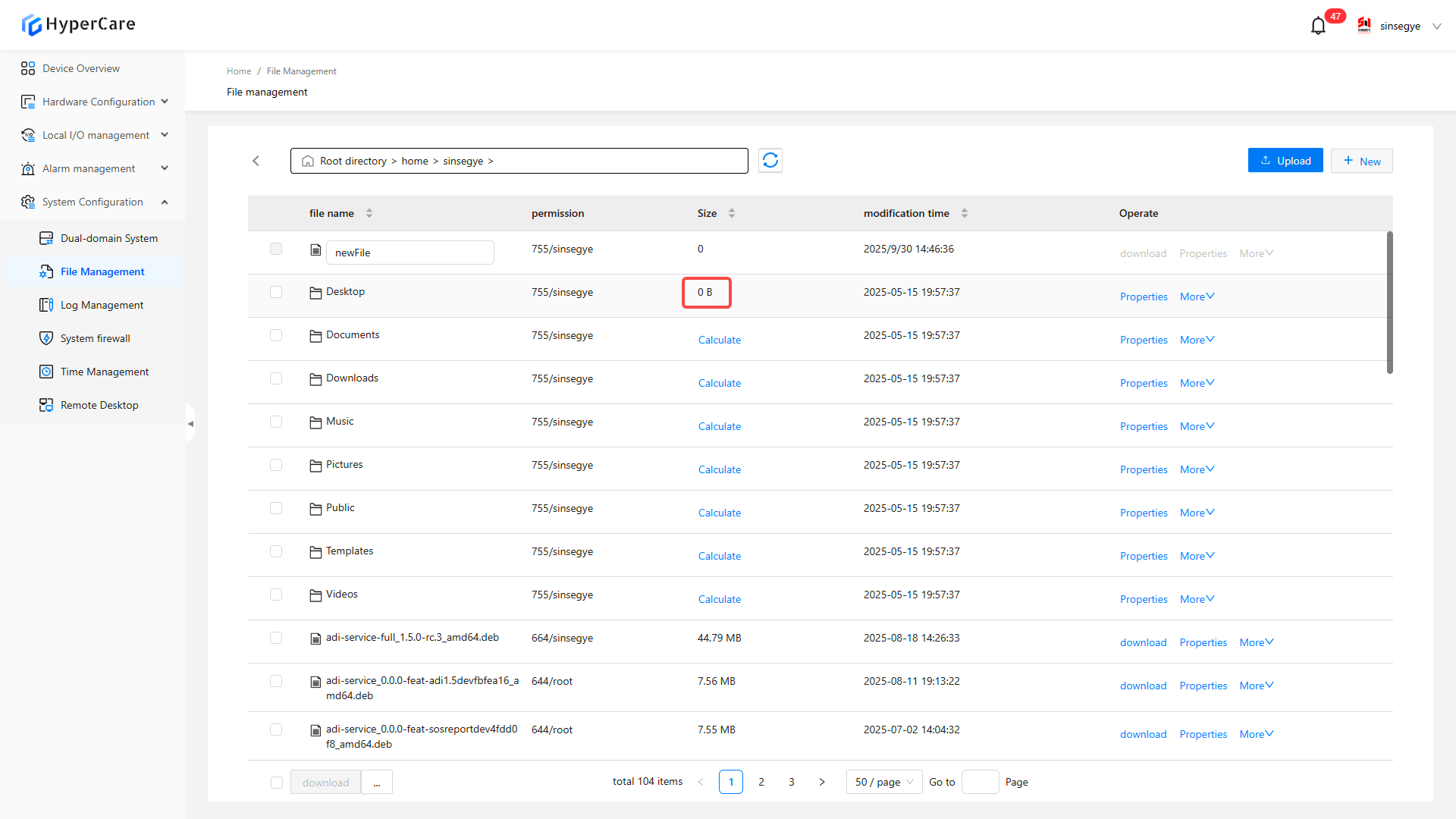The image size is (1456, 819).
Task: Open the System firewall page
Action: [x=96, y=338]
